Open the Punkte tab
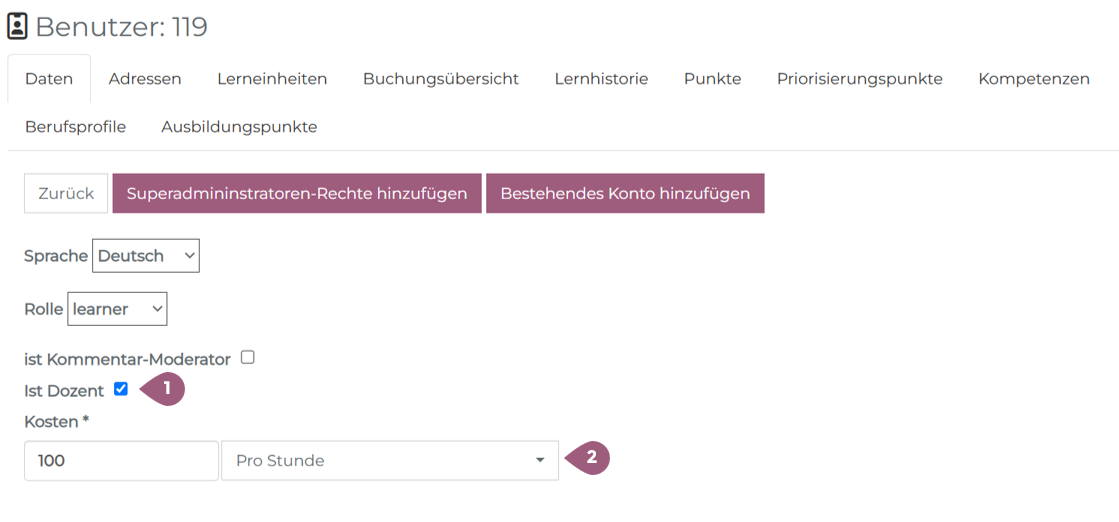Screen dimensions: 1119x522 pyautogui.click(x=712, y=79)
